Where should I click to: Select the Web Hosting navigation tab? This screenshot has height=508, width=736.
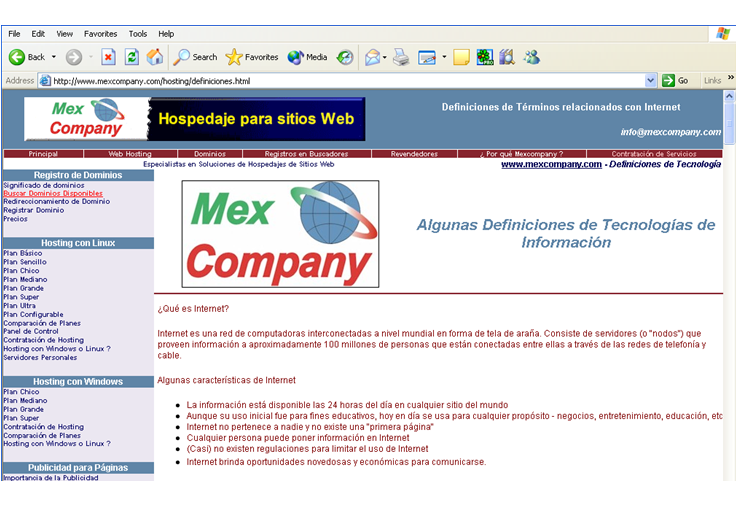click(130, 154)
